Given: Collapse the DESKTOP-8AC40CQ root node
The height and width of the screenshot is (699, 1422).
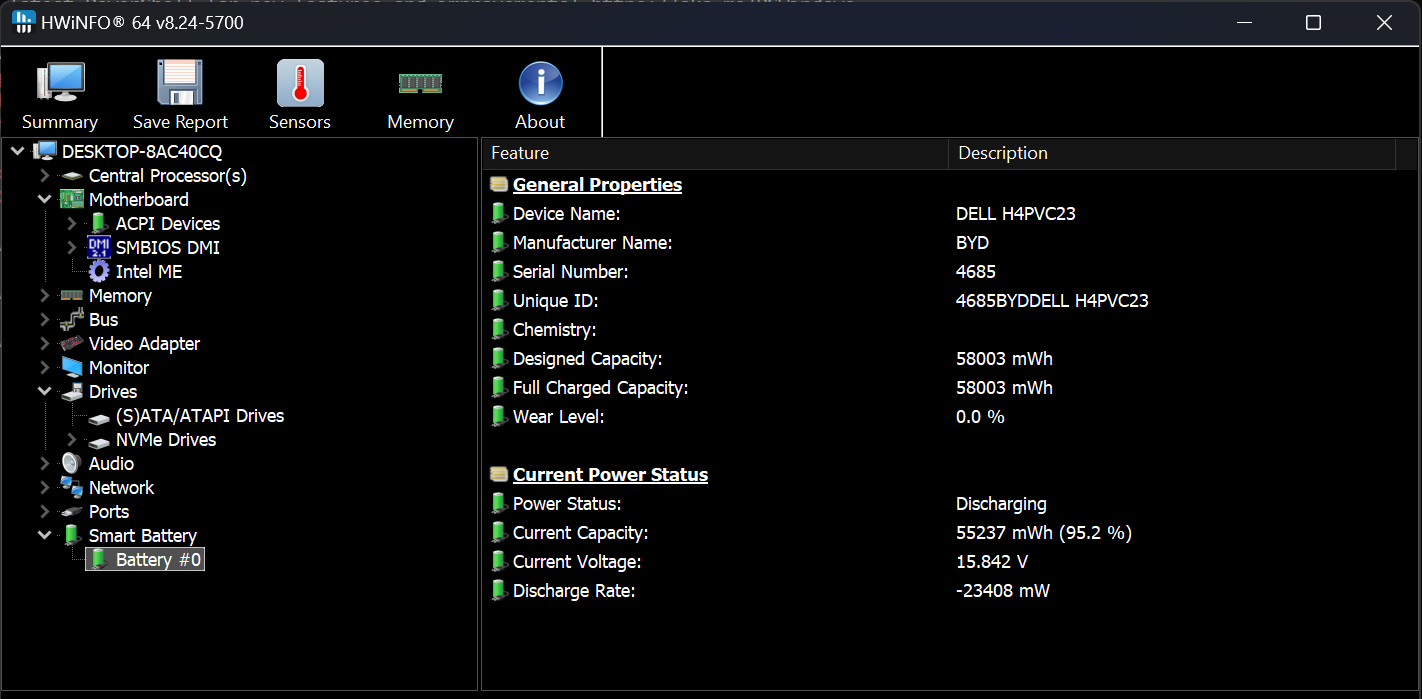Looking at the screenshot, I should (x=18, y=151).
